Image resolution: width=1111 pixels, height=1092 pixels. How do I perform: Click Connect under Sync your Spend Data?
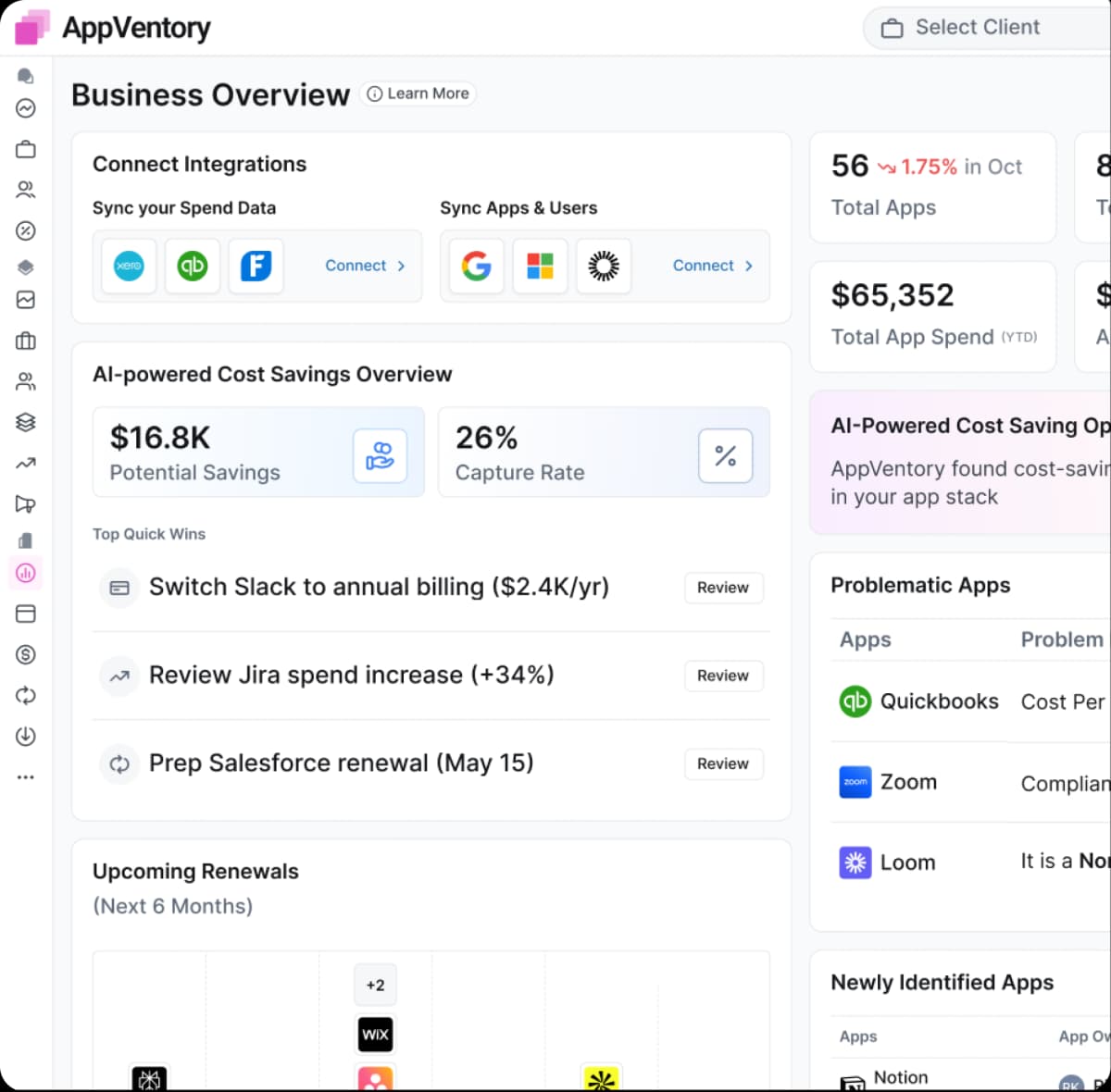tap(365, 266)
